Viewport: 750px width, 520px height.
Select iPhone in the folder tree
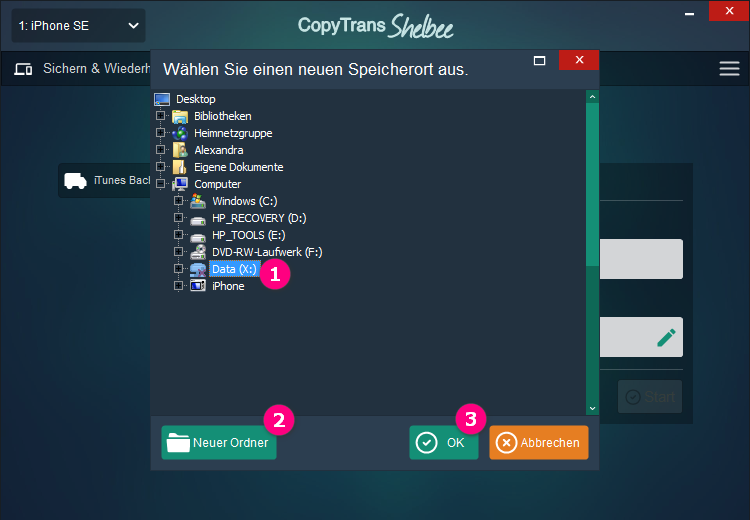228,286
